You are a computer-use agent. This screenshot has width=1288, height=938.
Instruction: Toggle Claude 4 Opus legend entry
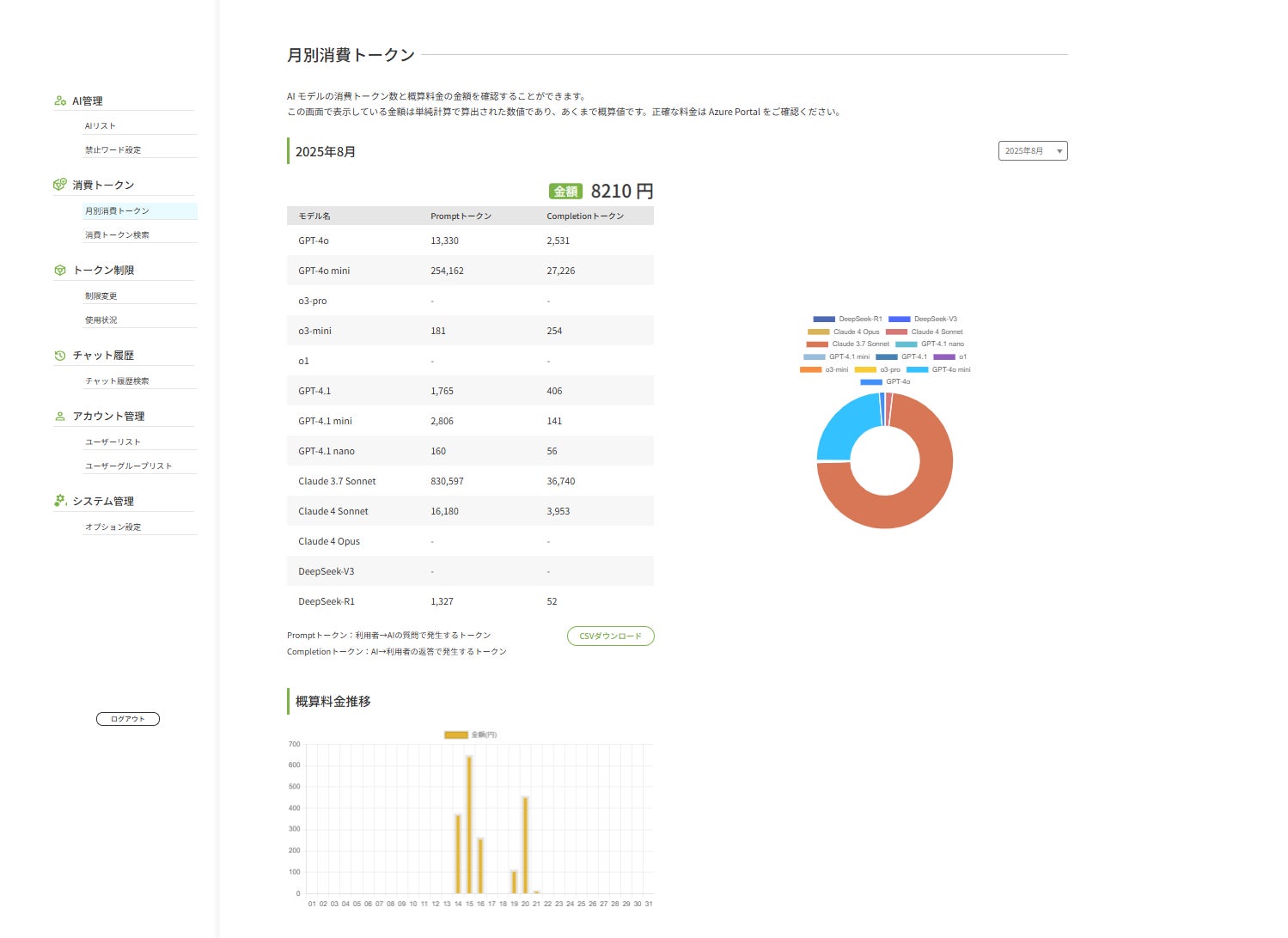(x=844, y=332)
